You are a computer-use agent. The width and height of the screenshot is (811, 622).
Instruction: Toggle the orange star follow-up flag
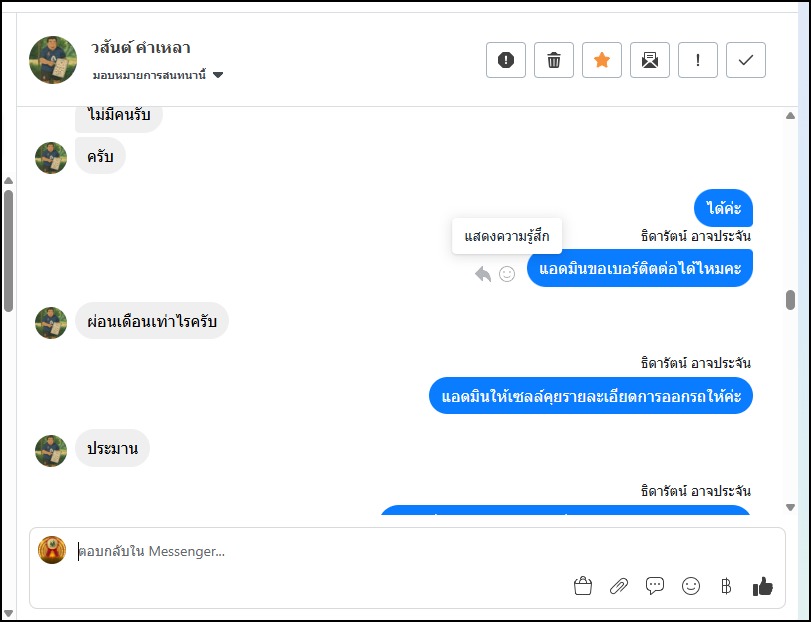point(602,60)
